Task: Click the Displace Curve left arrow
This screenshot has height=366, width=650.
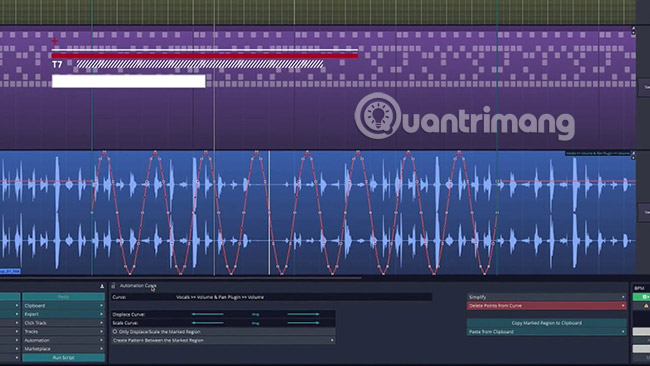Action: pos(207,314)
